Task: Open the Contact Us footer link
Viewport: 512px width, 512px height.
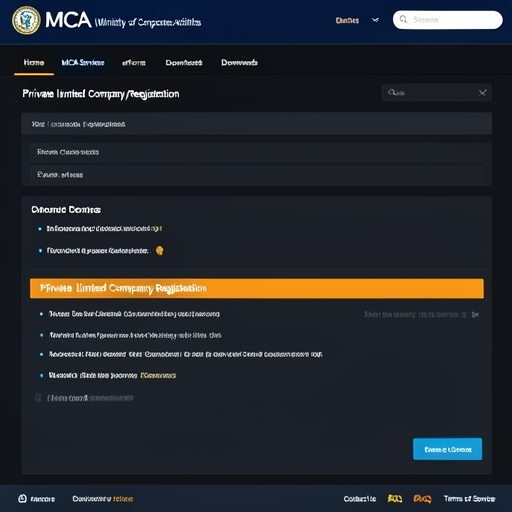Action: (x=360, y=499)
